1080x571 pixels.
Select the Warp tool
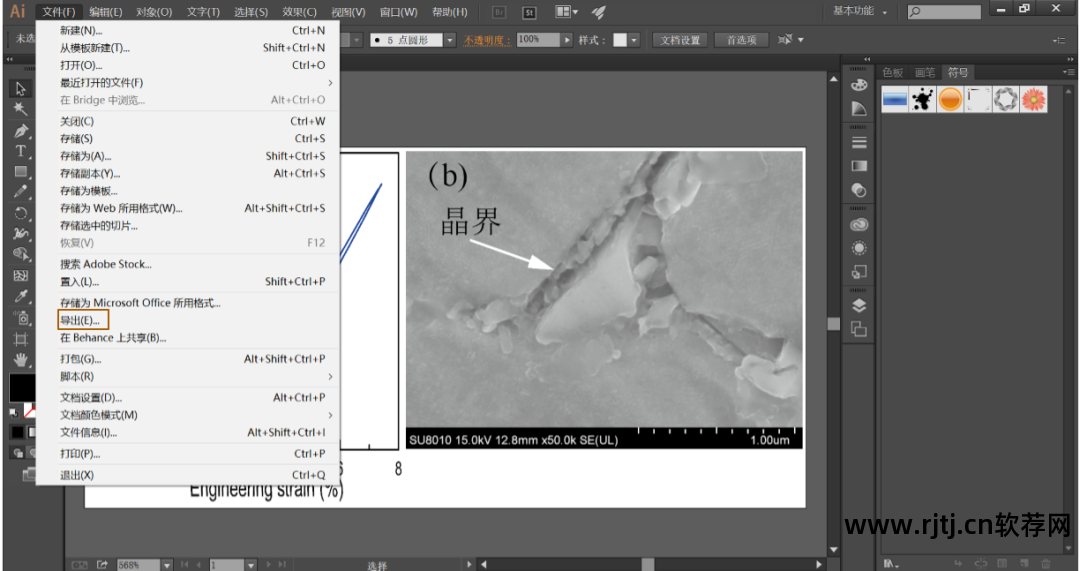pos(20,233)
